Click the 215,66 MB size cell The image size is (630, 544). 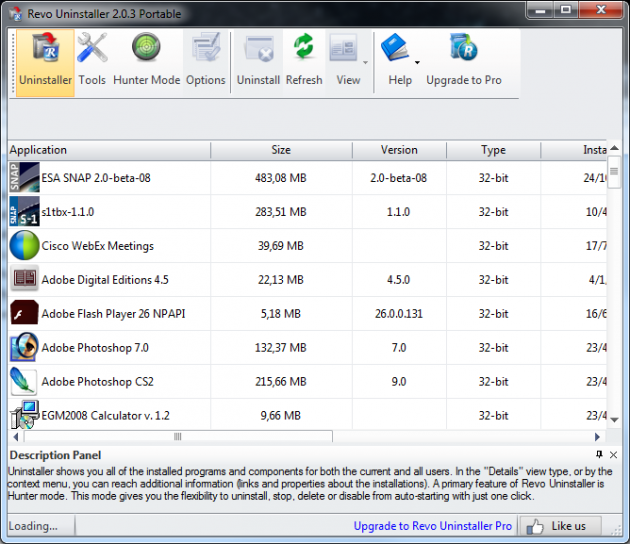point(281,382)
